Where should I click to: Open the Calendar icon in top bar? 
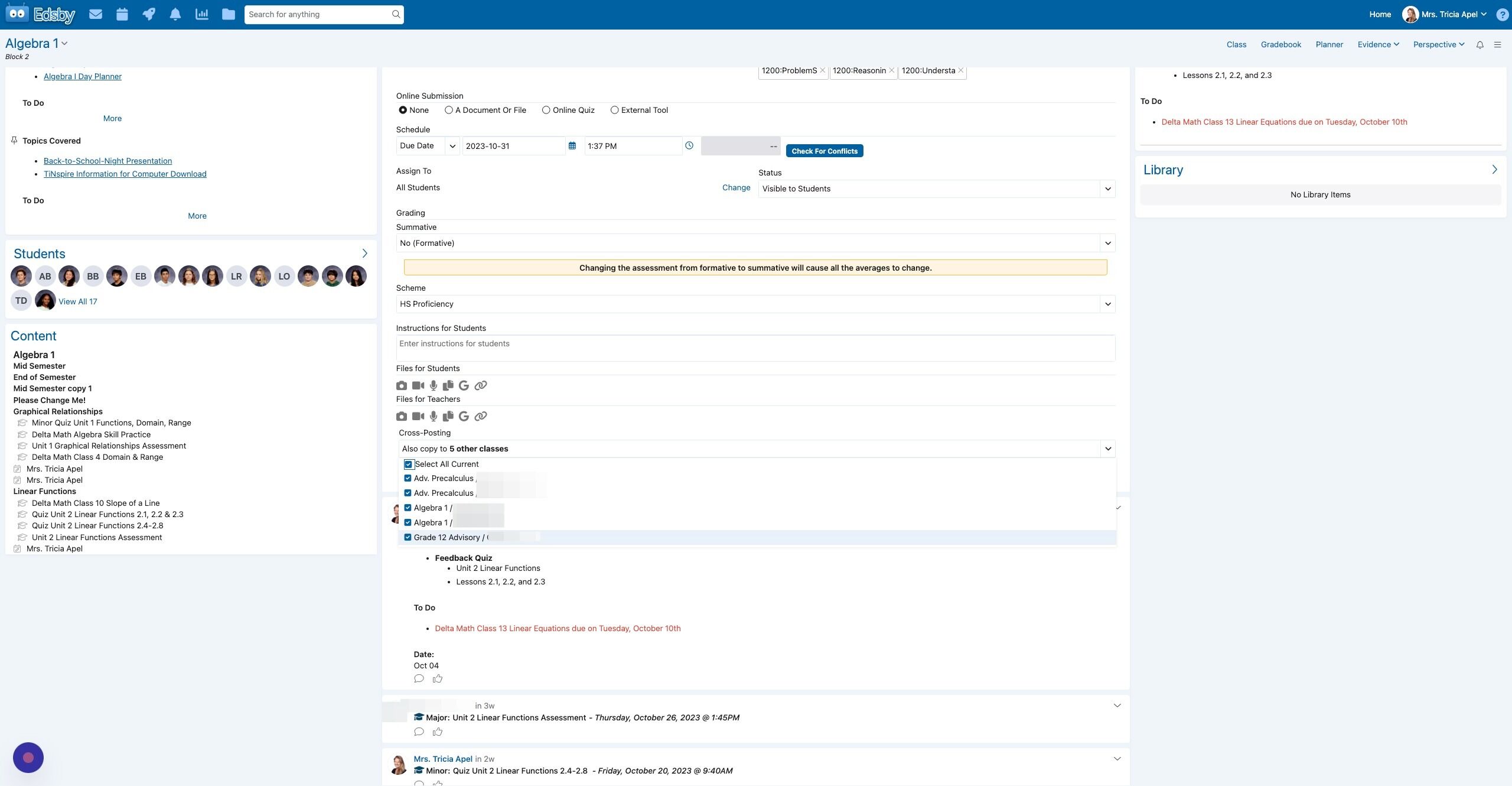tap(122, 14)
